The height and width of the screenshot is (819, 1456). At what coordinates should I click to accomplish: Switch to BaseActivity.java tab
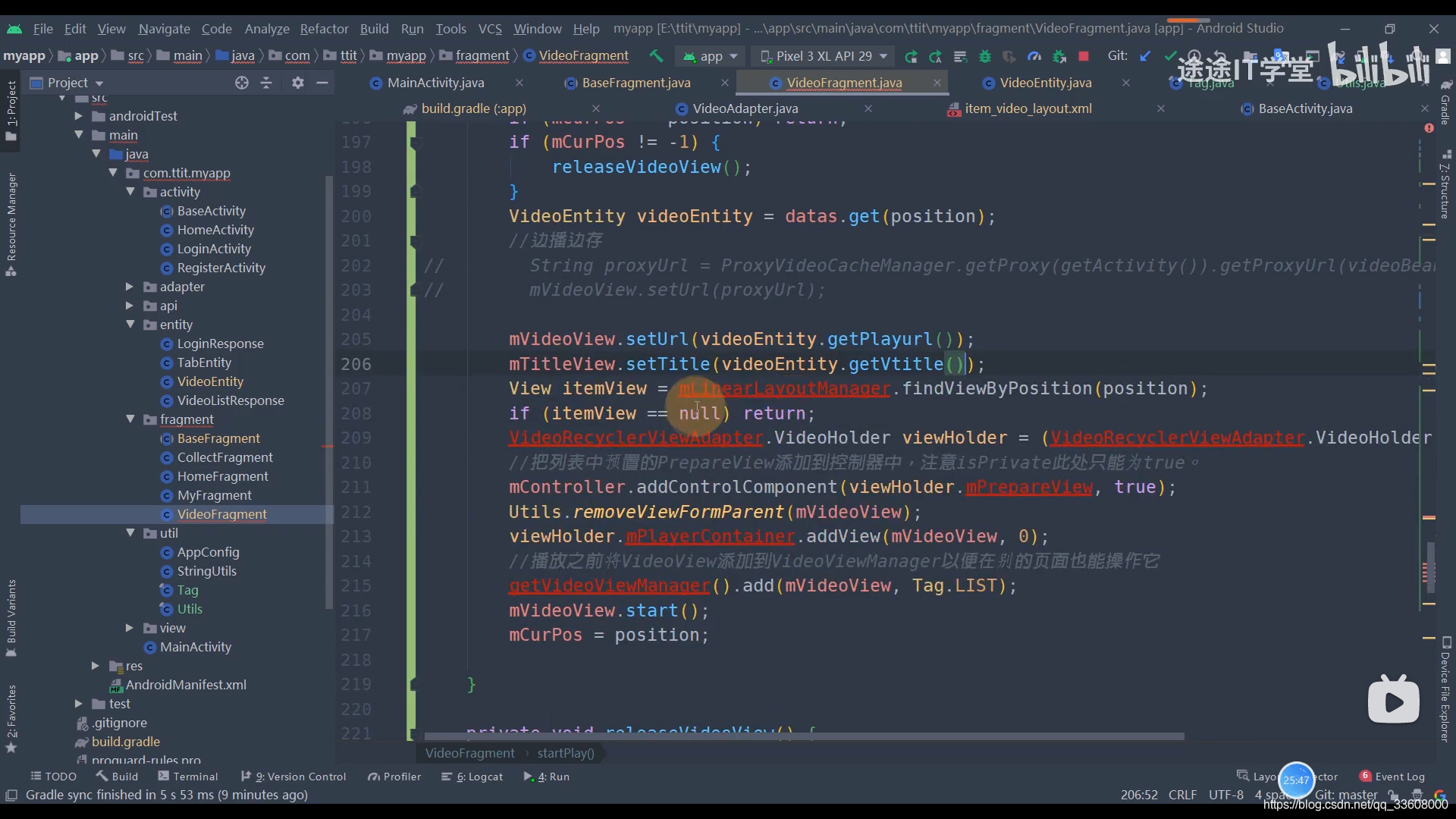click(1304, 108)
